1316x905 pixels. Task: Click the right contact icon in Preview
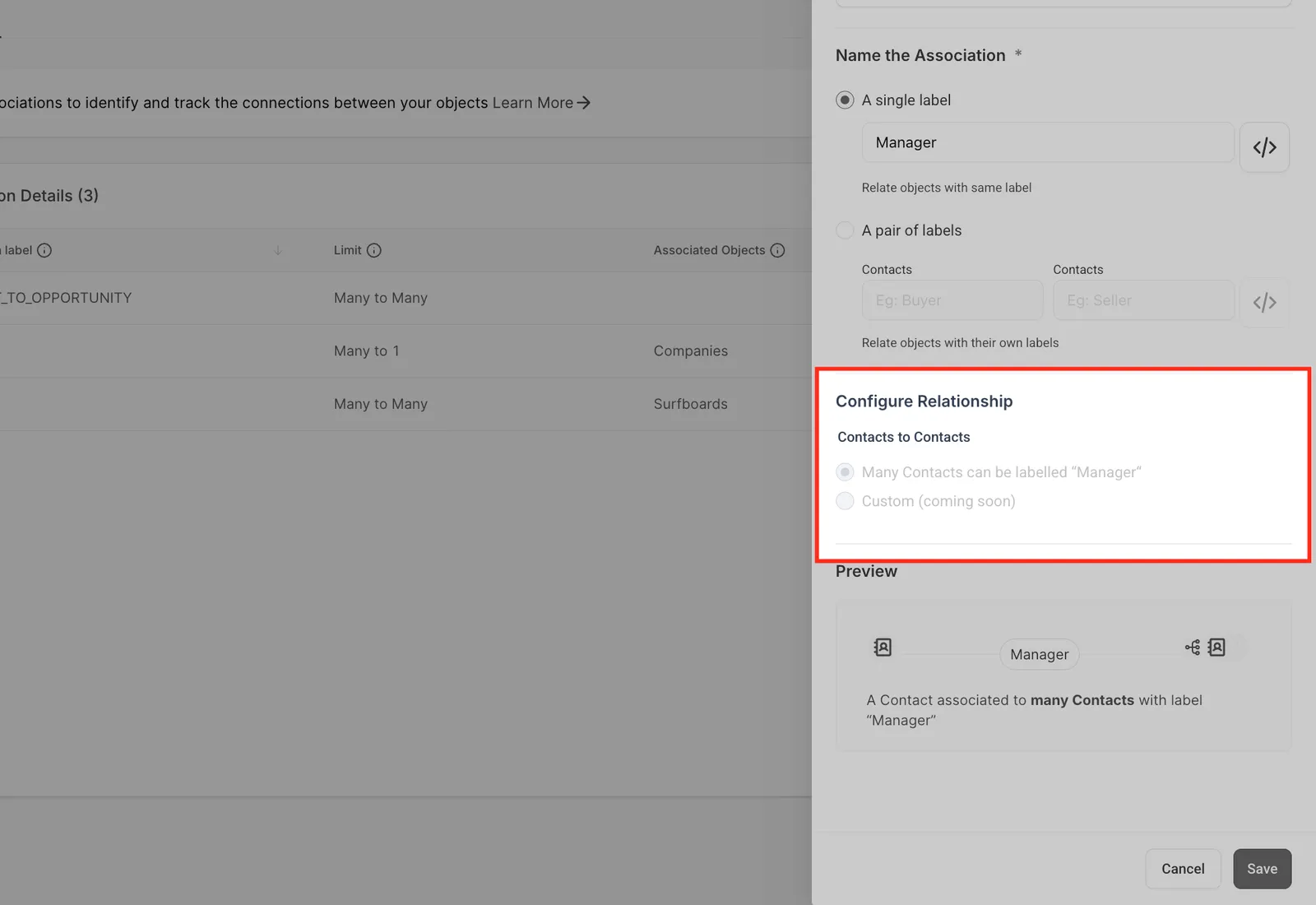[1216, 647]
